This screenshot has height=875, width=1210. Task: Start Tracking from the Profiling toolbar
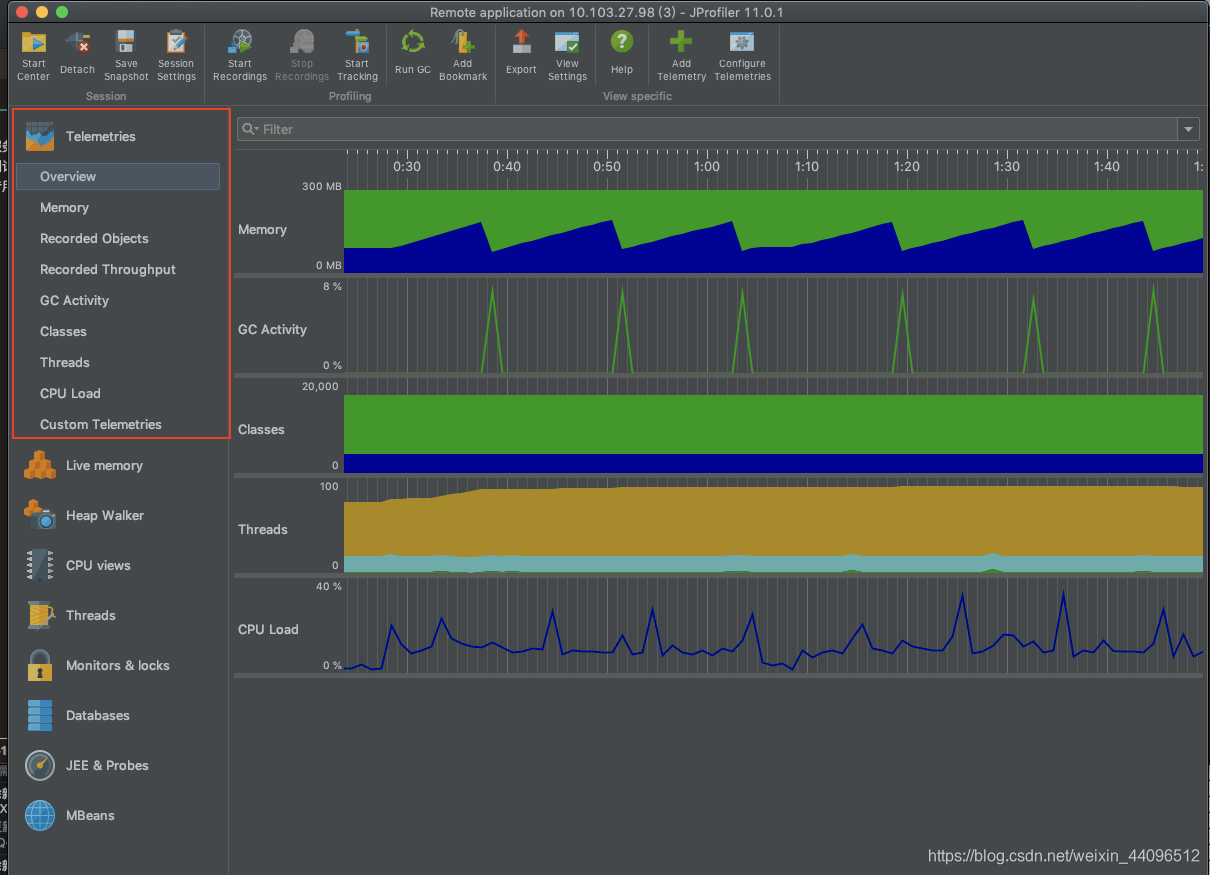pos(357,56)
